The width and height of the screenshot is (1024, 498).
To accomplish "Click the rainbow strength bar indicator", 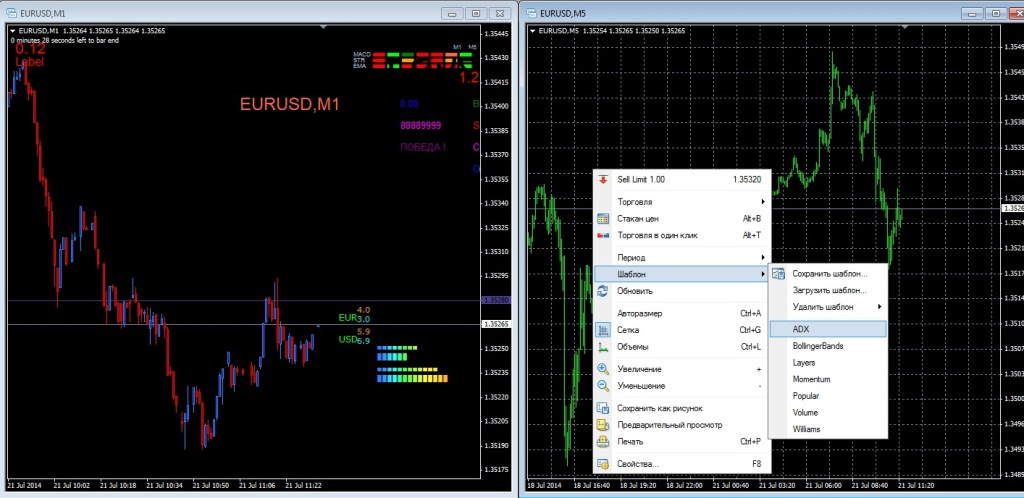I will pyautogui.click(x=413, y=379).
